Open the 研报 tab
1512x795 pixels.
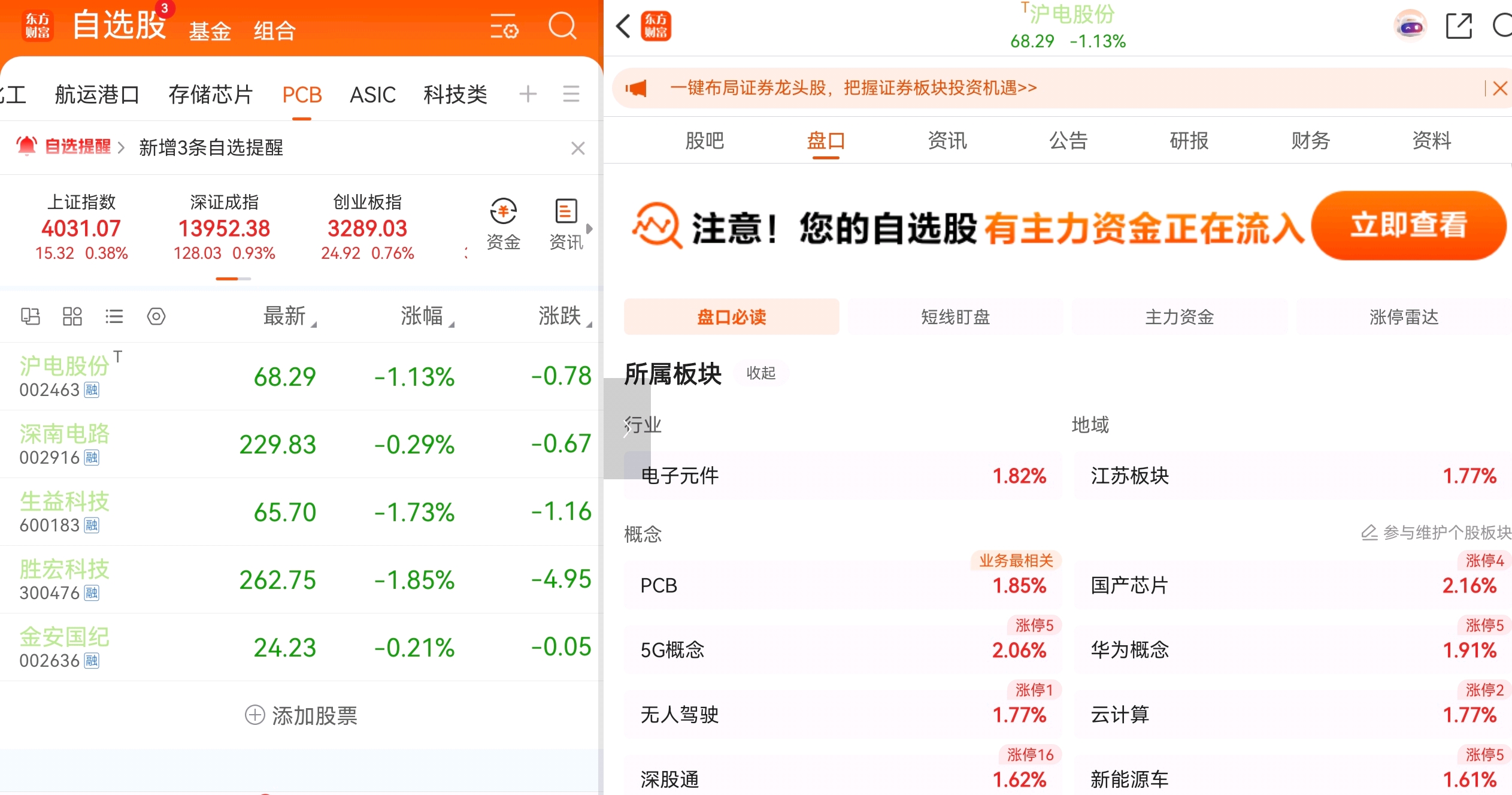click(x=1189, y=141)
